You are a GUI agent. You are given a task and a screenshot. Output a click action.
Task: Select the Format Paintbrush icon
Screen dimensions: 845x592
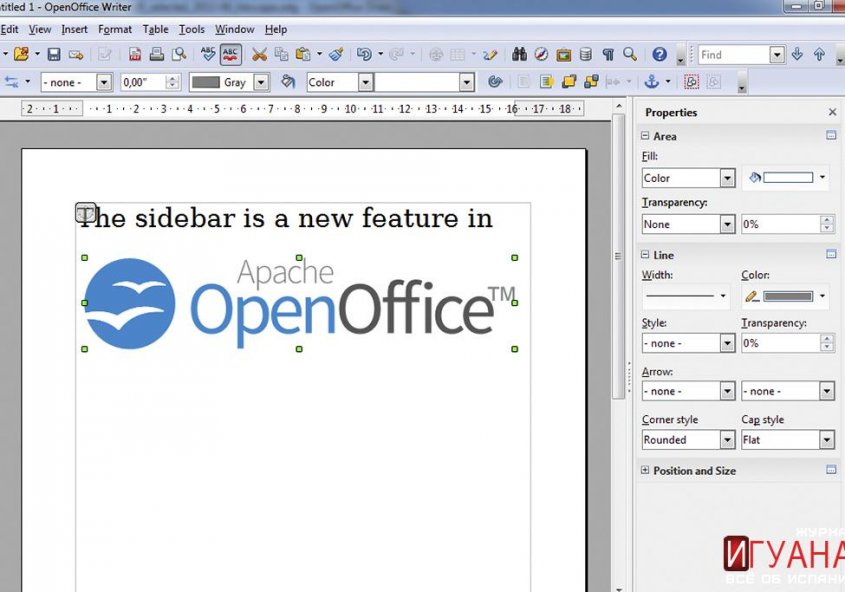[336, 54]
